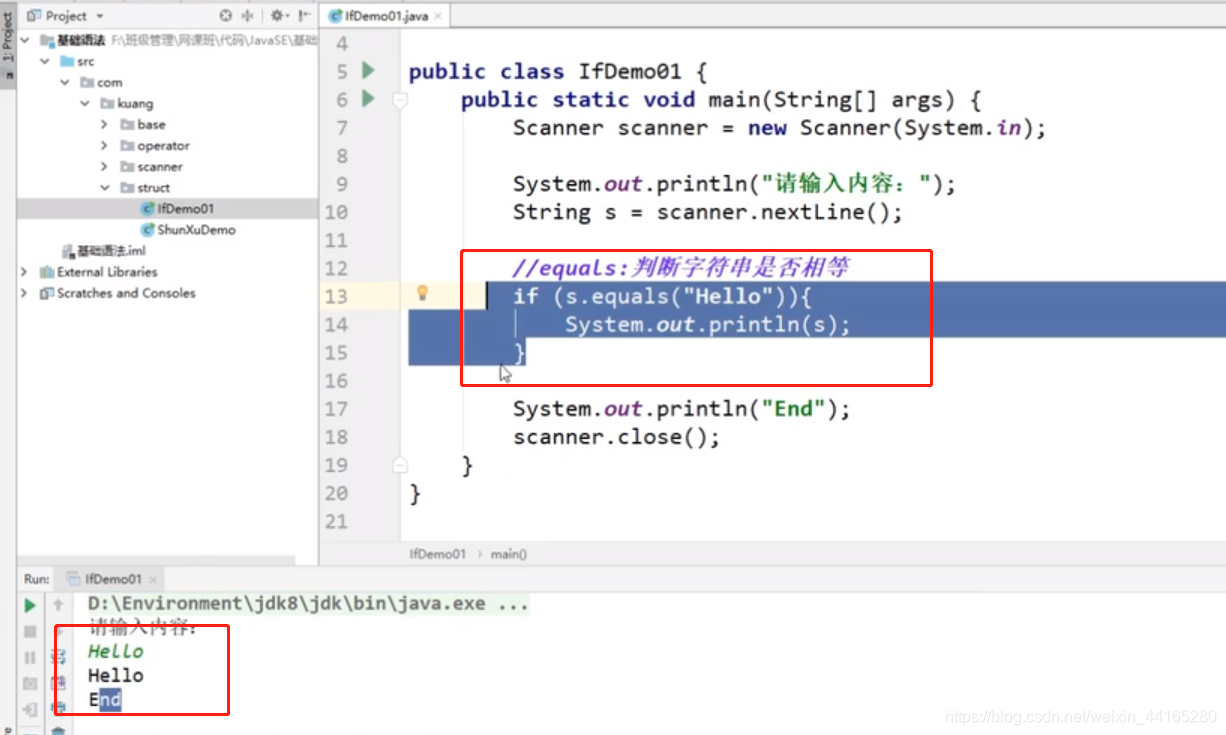This screenshot has width=1226, height=735.
Task: Expand Scratches and Consoles node
Action: tap(24, 293)
